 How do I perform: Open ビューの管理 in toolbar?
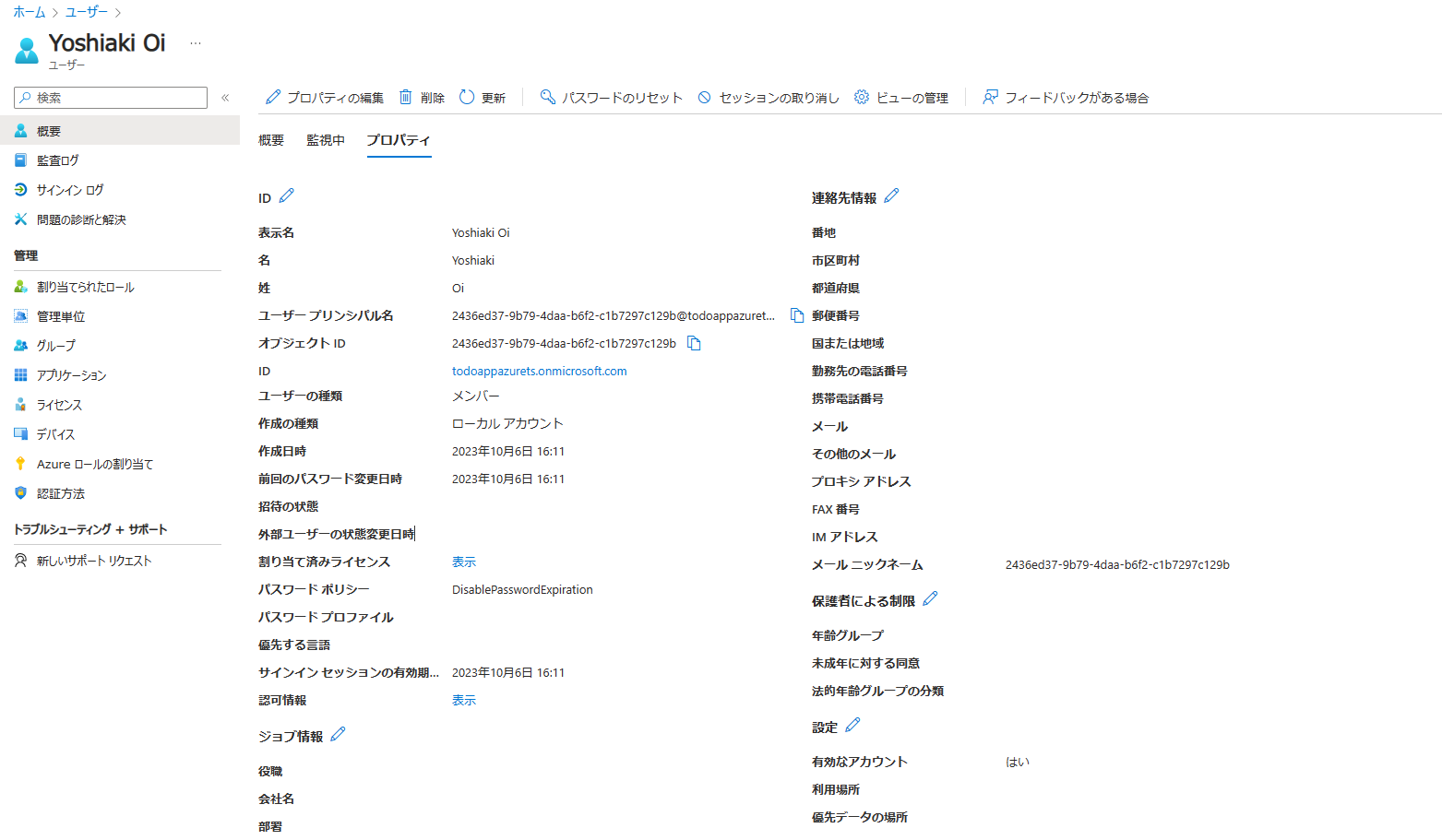[x=901, y=97]
